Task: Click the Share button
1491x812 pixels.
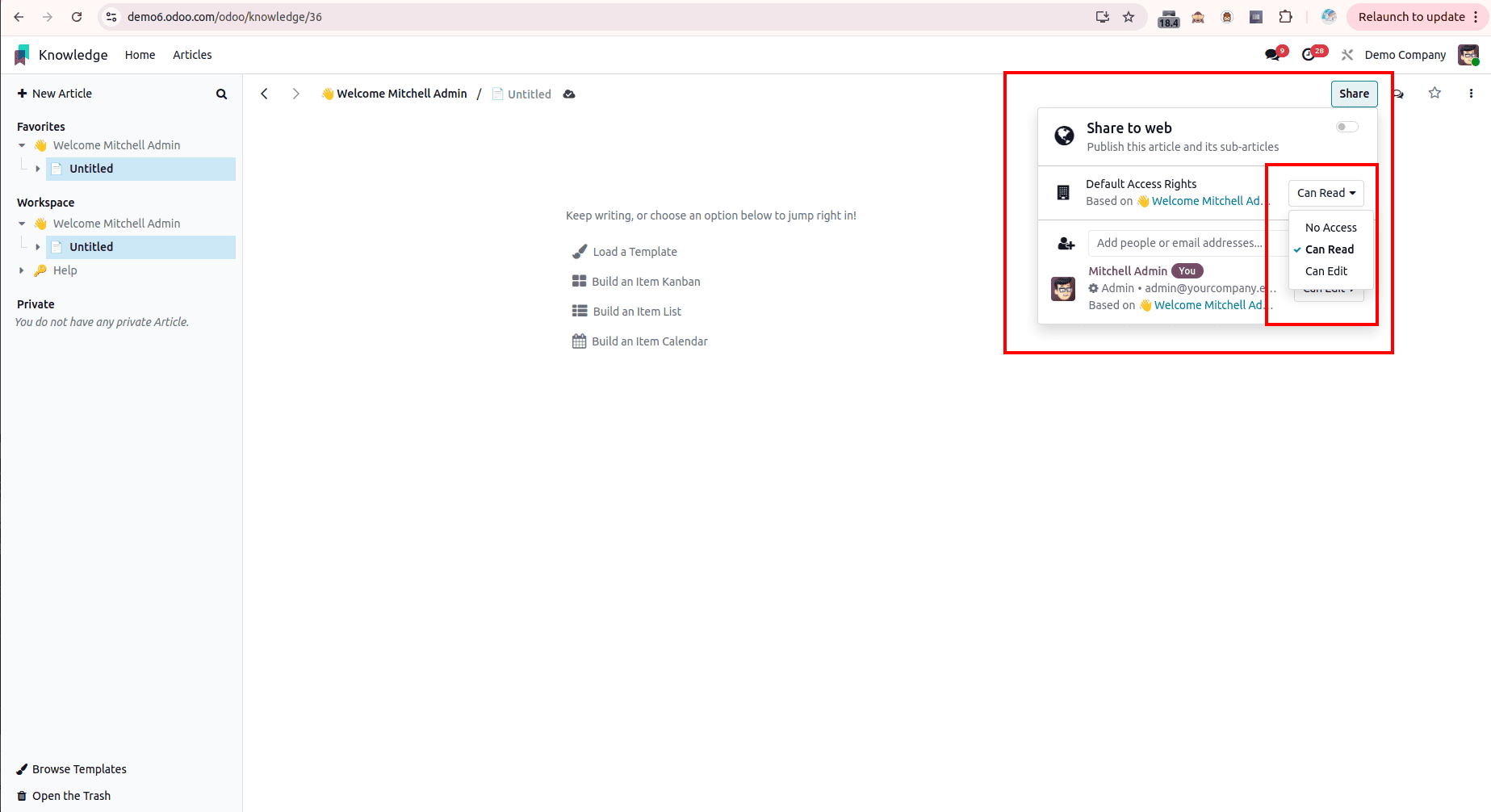Action: point(1354,94)
